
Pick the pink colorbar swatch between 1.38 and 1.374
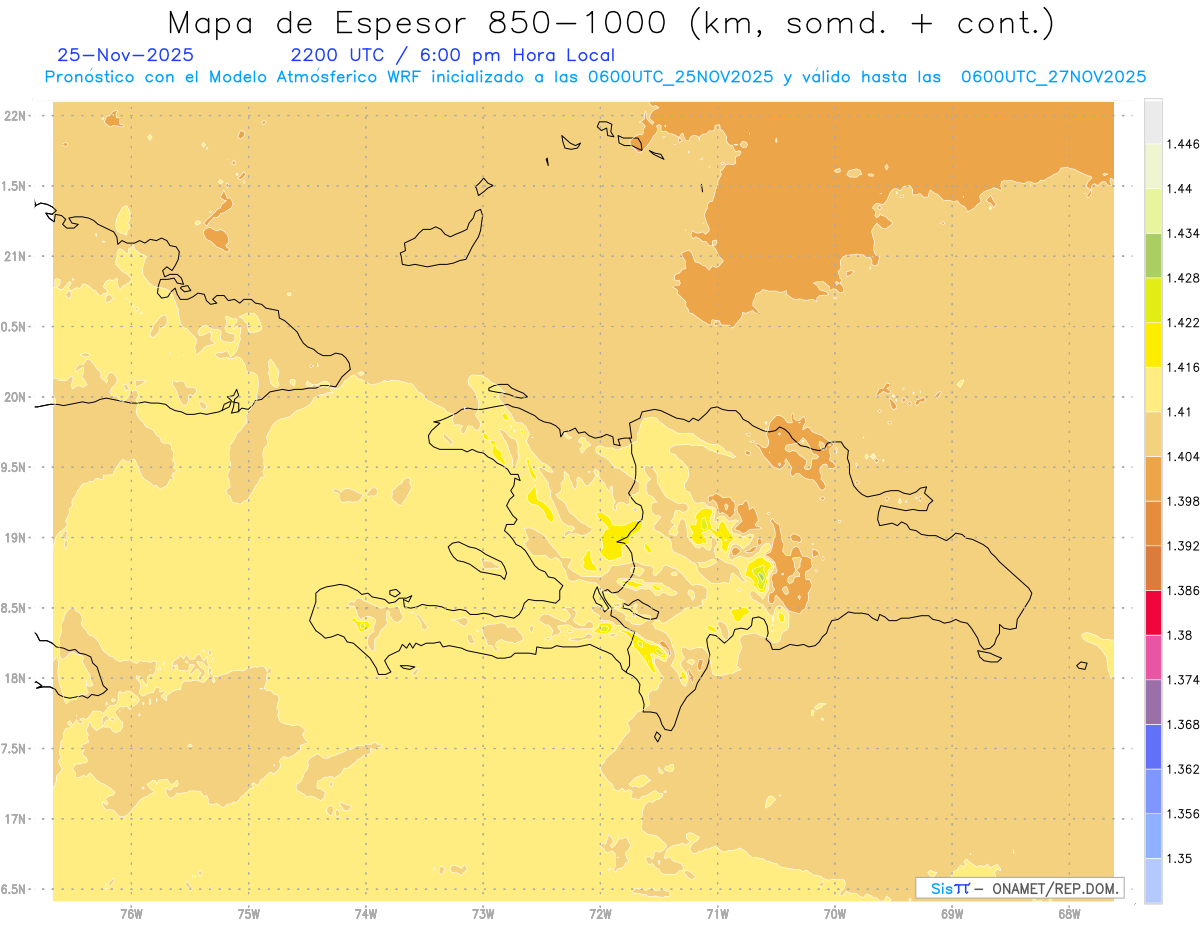[1153, 657]
